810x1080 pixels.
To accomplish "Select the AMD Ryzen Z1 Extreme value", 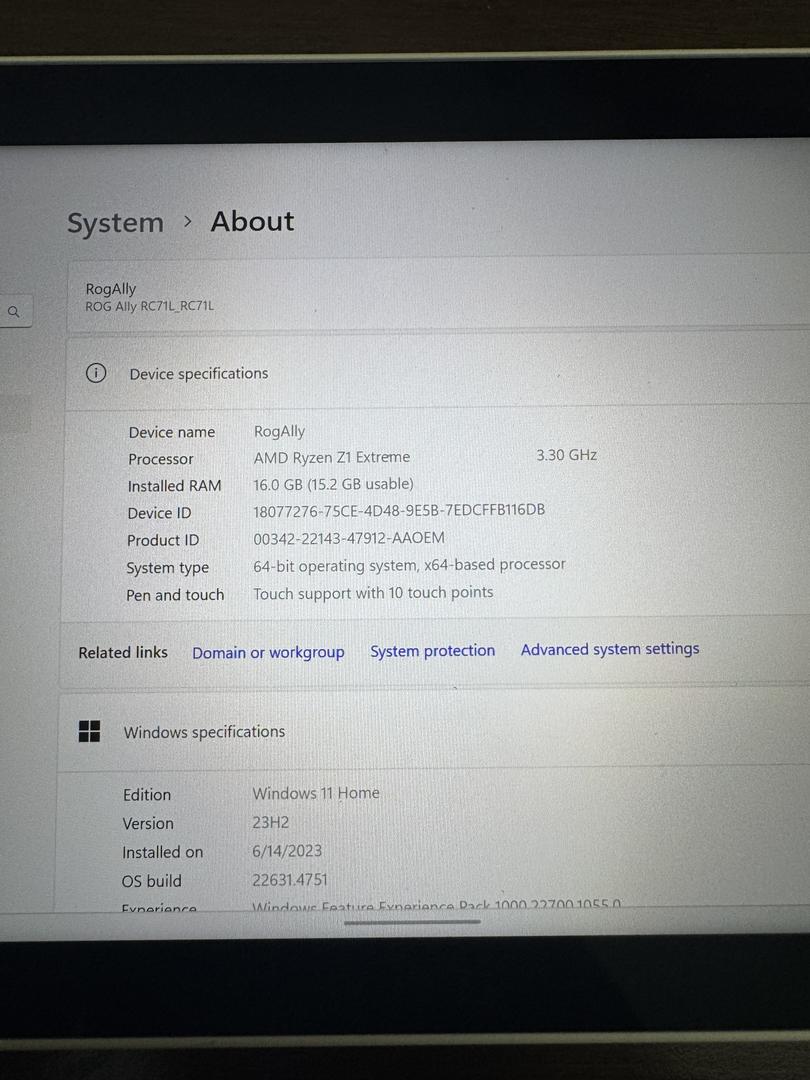I will coord(331,457).
